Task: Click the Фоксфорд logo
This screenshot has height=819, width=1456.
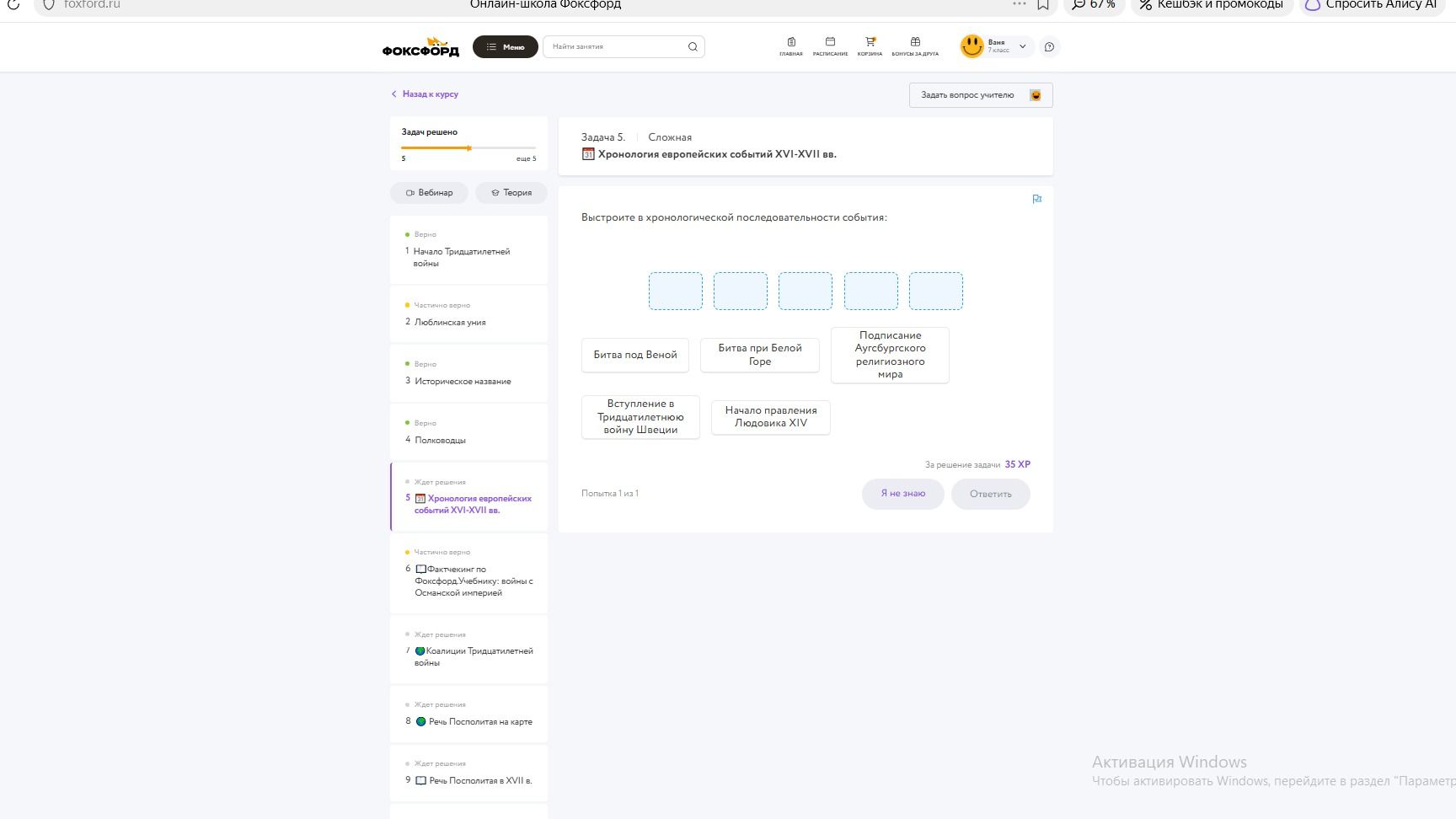Action: [420, 47]
